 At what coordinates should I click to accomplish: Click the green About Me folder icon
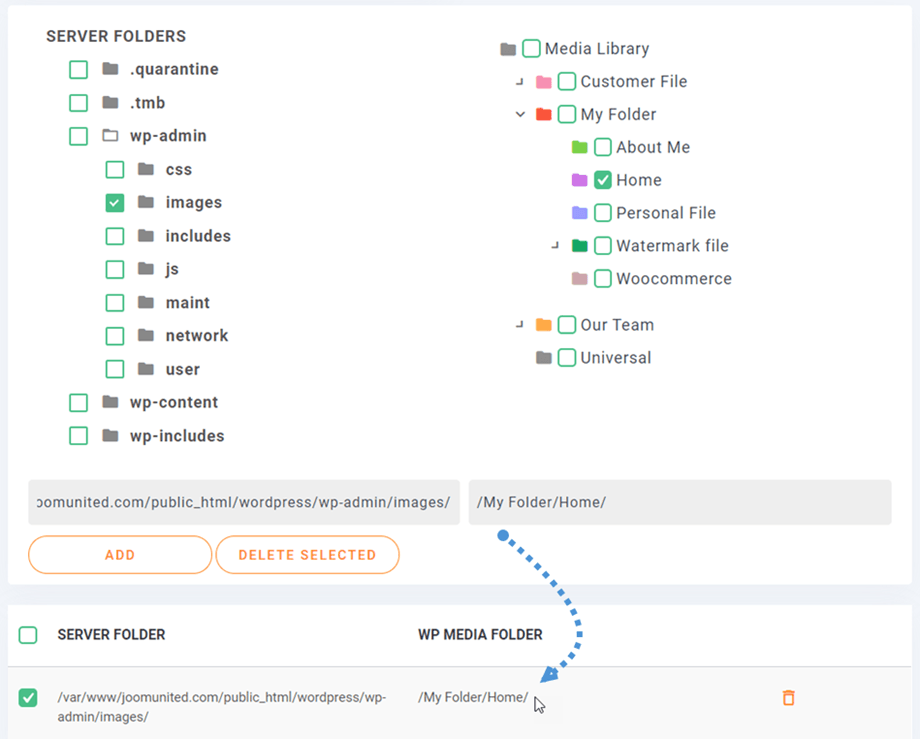coord(580,147)
